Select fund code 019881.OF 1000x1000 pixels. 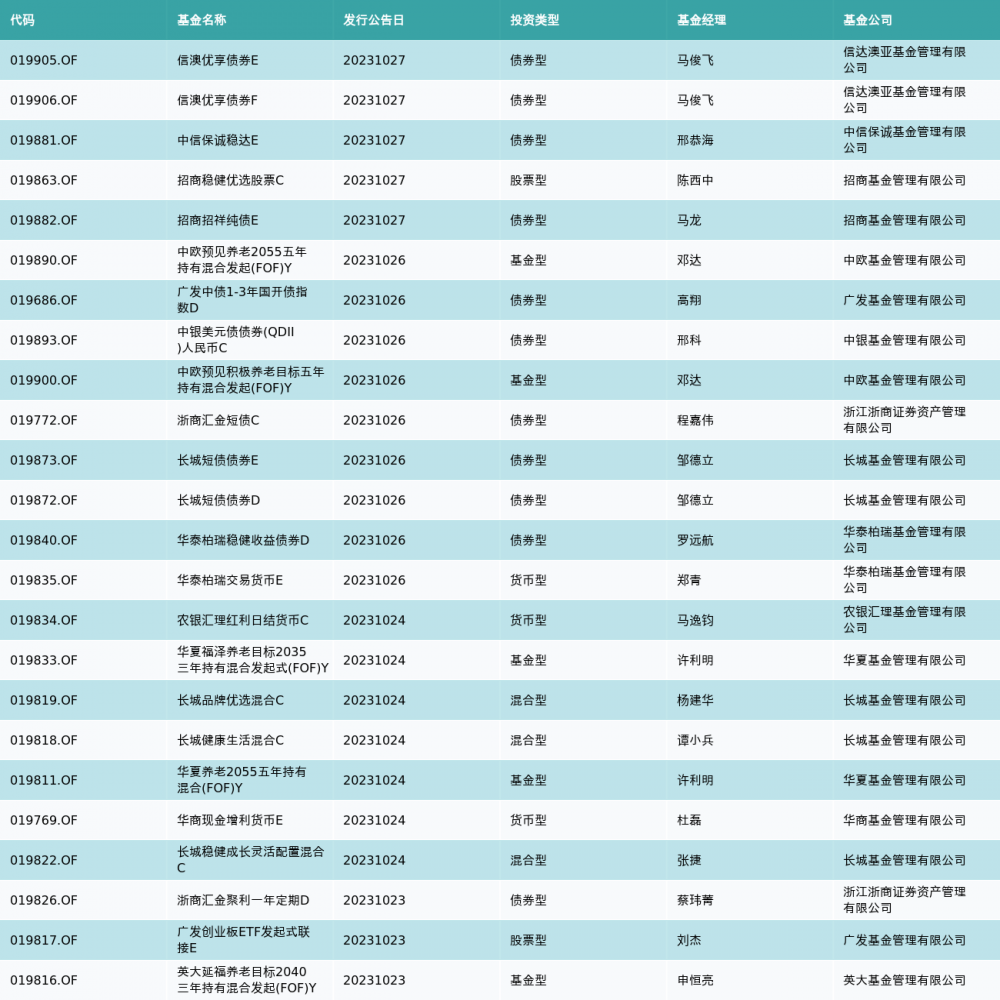point(43,140)
